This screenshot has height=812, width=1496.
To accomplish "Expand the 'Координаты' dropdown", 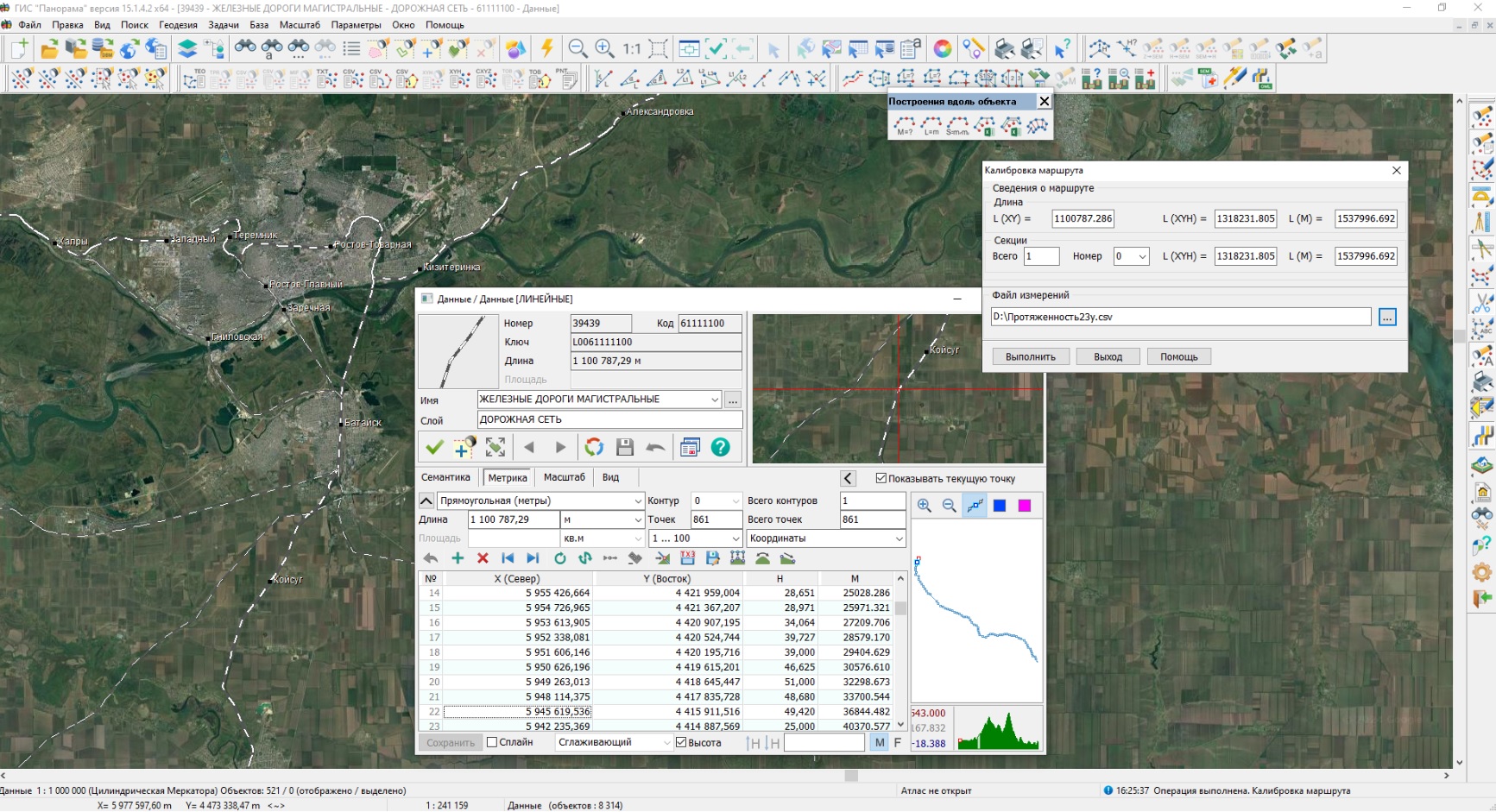I will coord(899,538).
